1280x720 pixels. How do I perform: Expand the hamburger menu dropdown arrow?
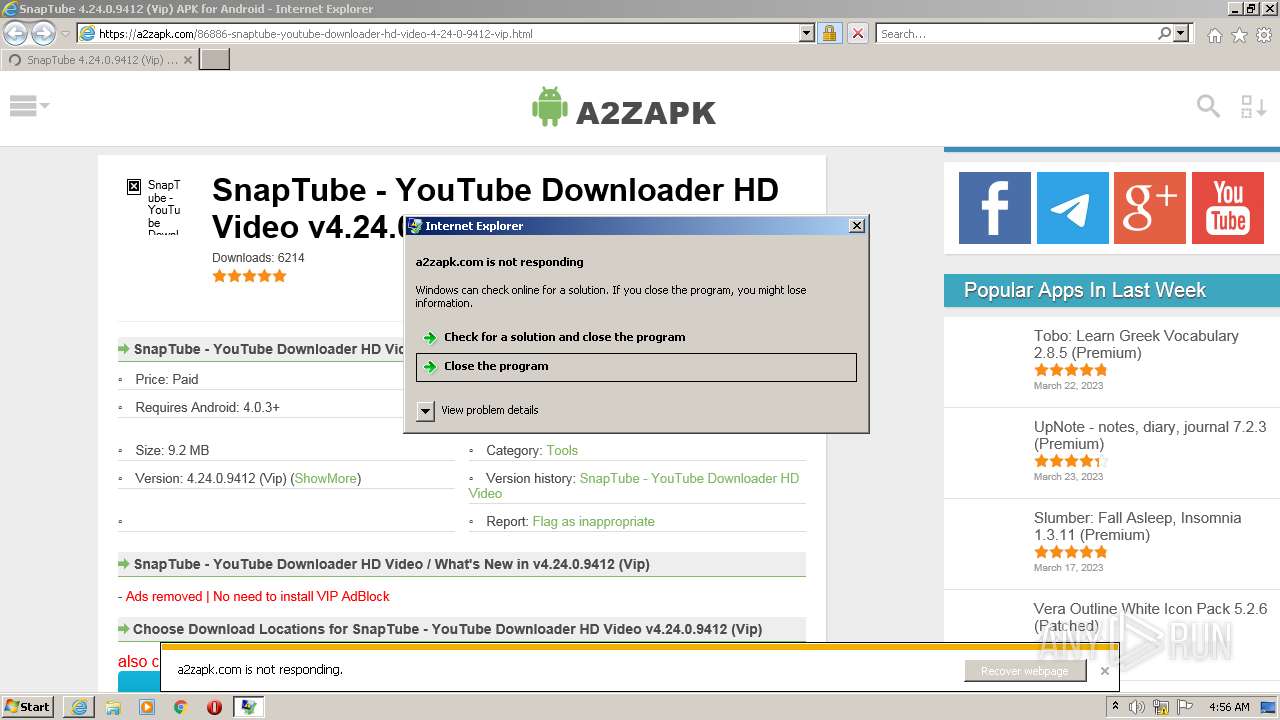pyautogui.click(x=44, y=106)
